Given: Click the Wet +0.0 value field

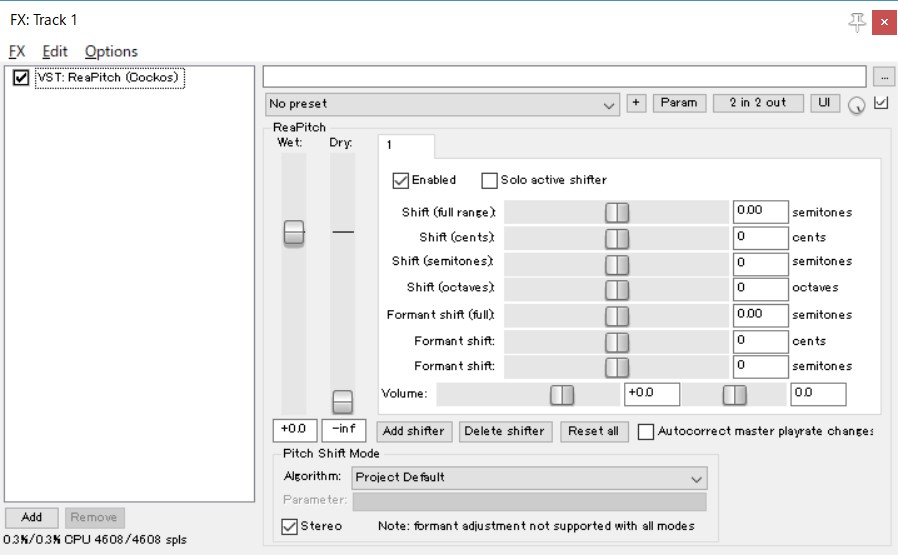Looking at the screenshot, I should pos(295,430).
